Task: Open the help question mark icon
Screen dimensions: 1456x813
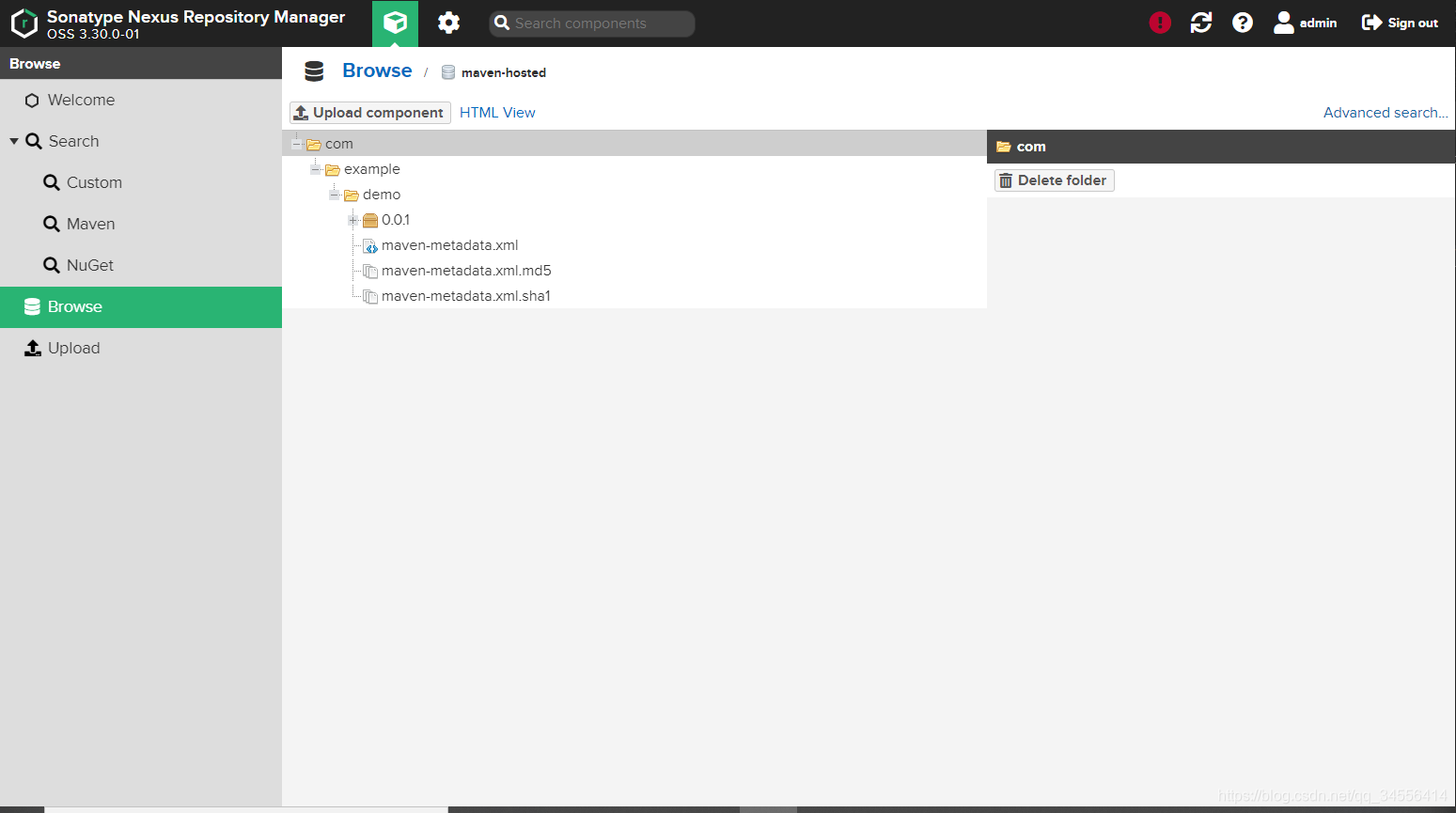Action: tap(1243, 23)
